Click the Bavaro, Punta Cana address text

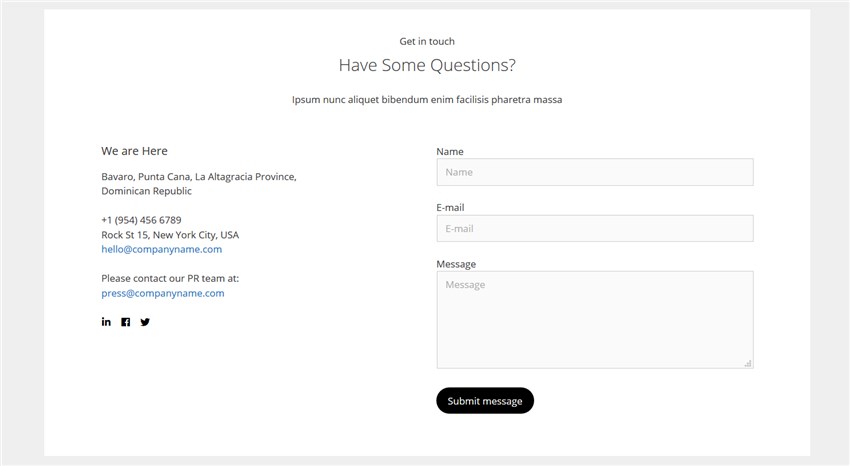coord(199,184)
